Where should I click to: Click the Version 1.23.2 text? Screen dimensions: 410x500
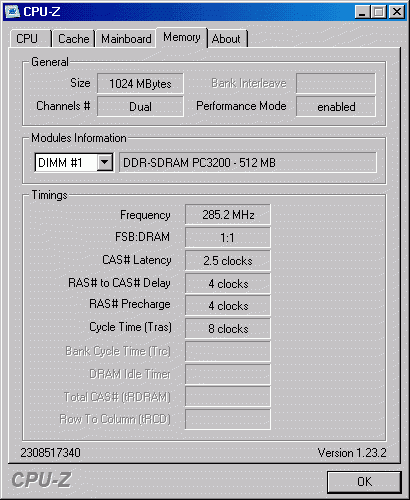[352, 453]
